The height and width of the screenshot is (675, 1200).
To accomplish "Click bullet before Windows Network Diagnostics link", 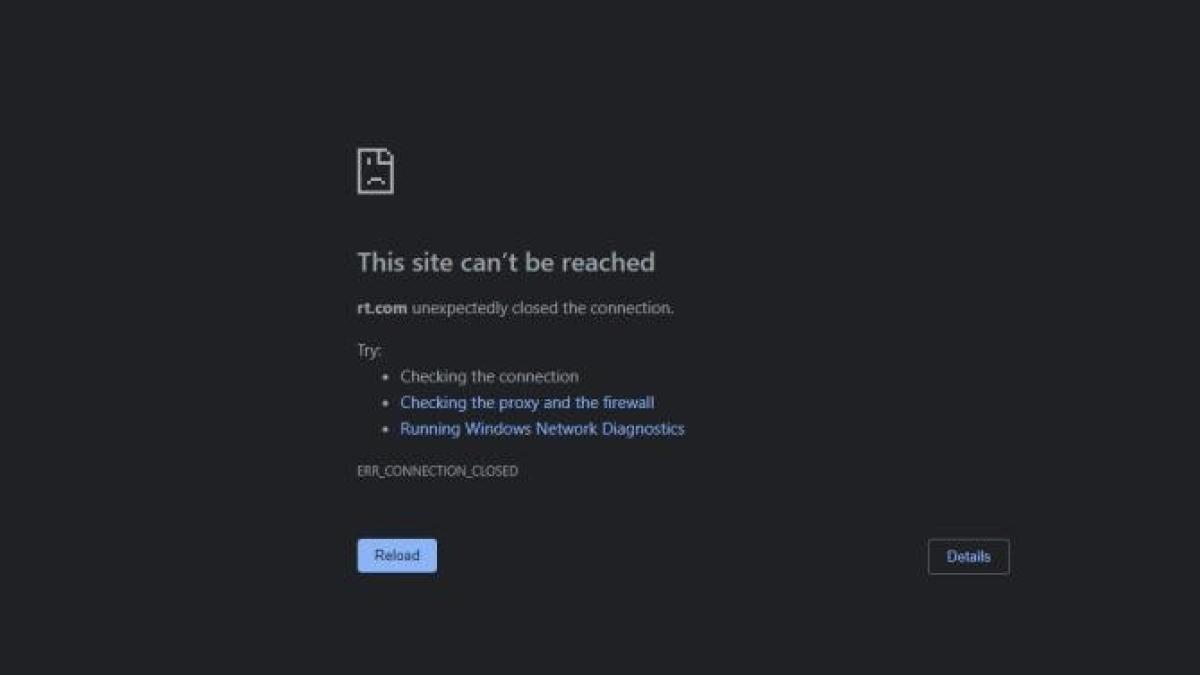I will tap(386, 430).
